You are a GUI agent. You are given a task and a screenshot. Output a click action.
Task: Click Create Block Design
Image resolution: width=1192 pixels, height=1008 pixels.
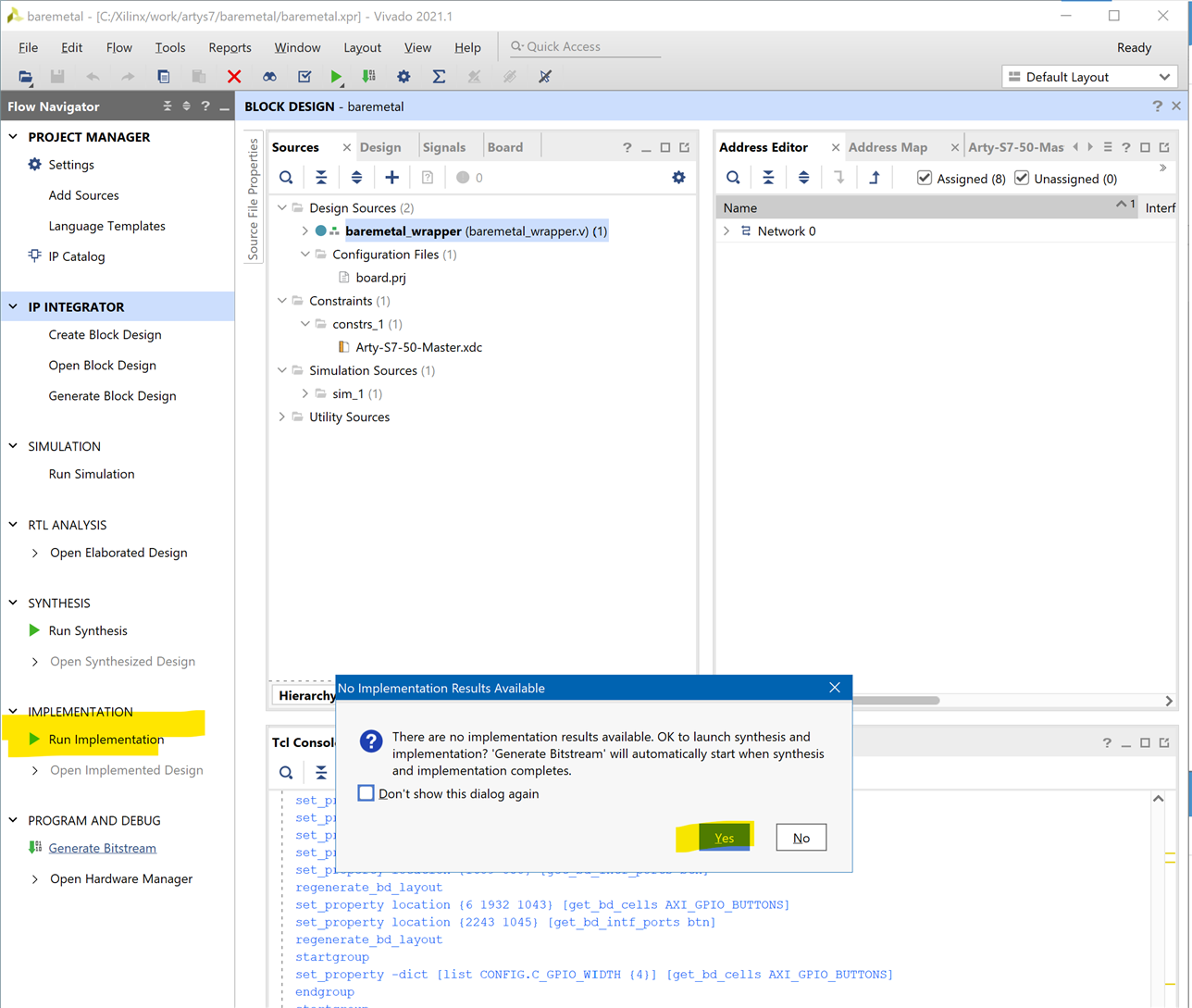(x=105, y=335)
